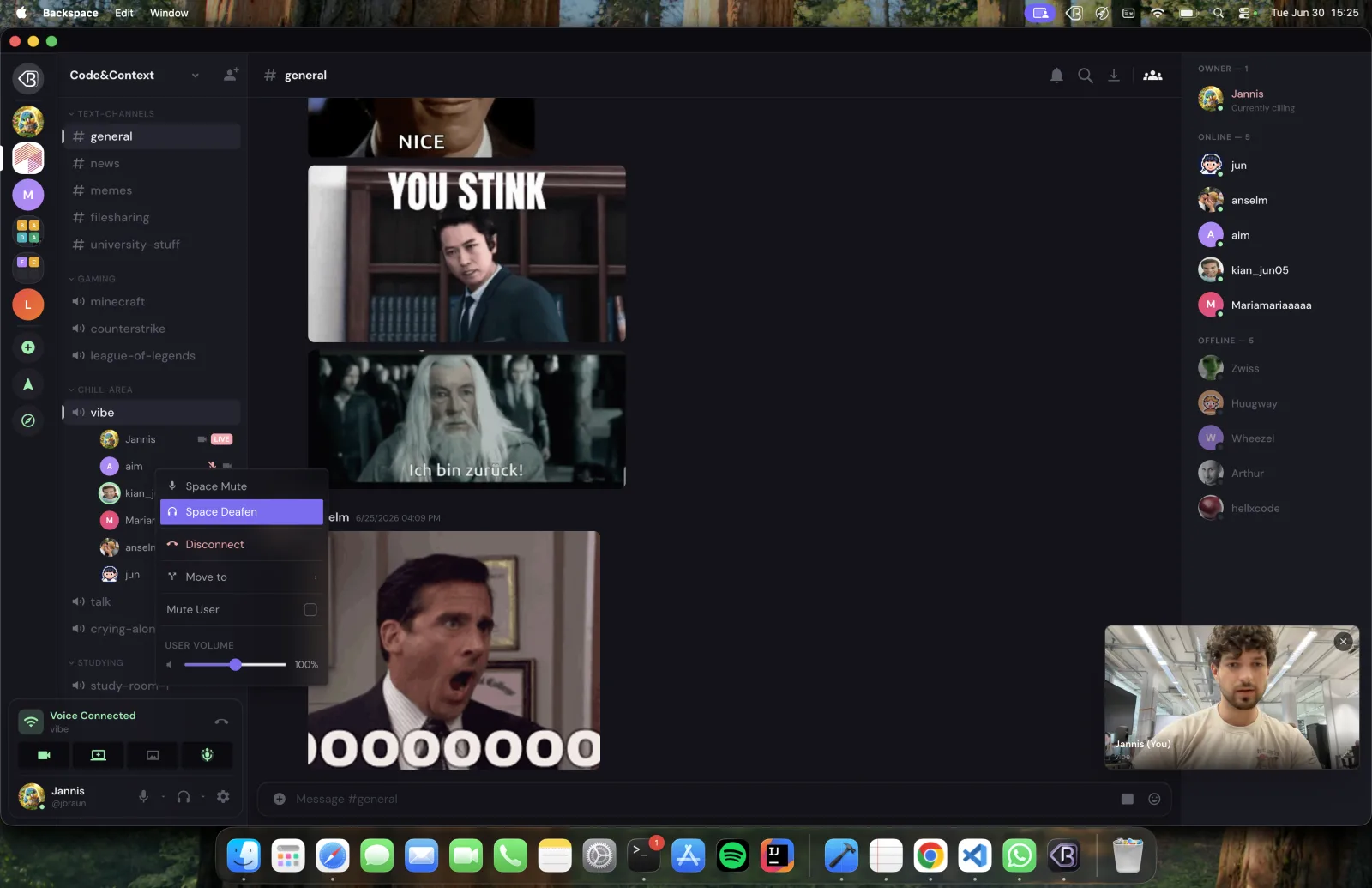Click the speaker icon beside the volume slider
This screenshot has width=1372, height=888.
[x=170, y=665]
